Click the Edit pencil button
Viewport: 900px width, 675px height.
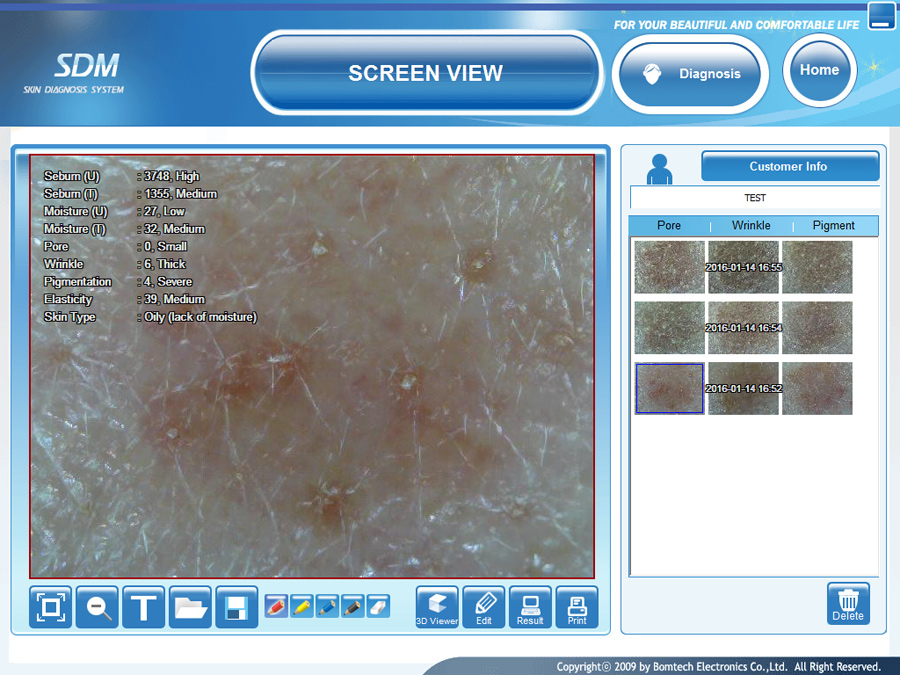click(484, 607)
